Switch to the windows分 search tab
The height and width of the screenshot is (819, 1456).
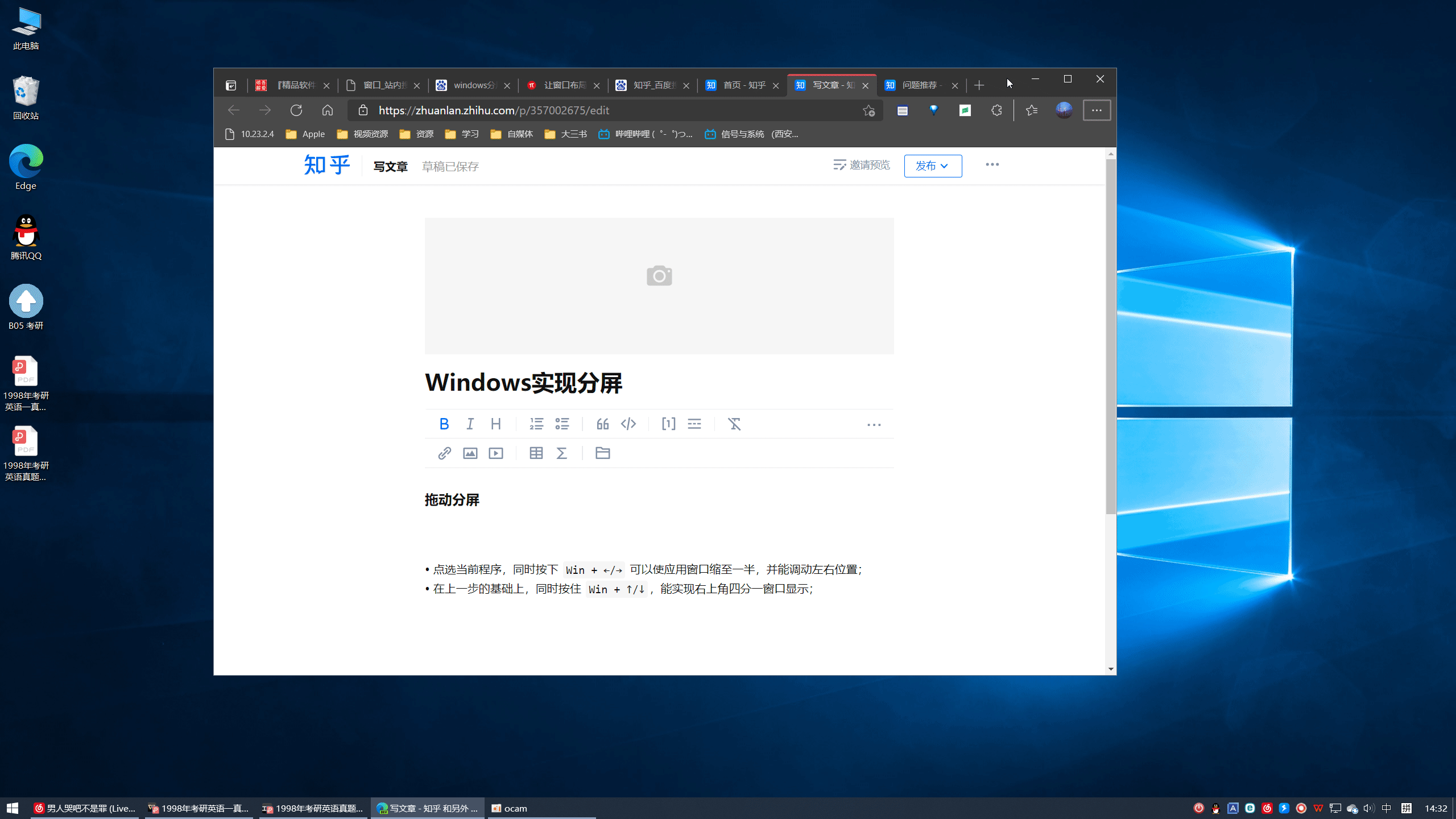pyautogui.click(x=473, y=85)
